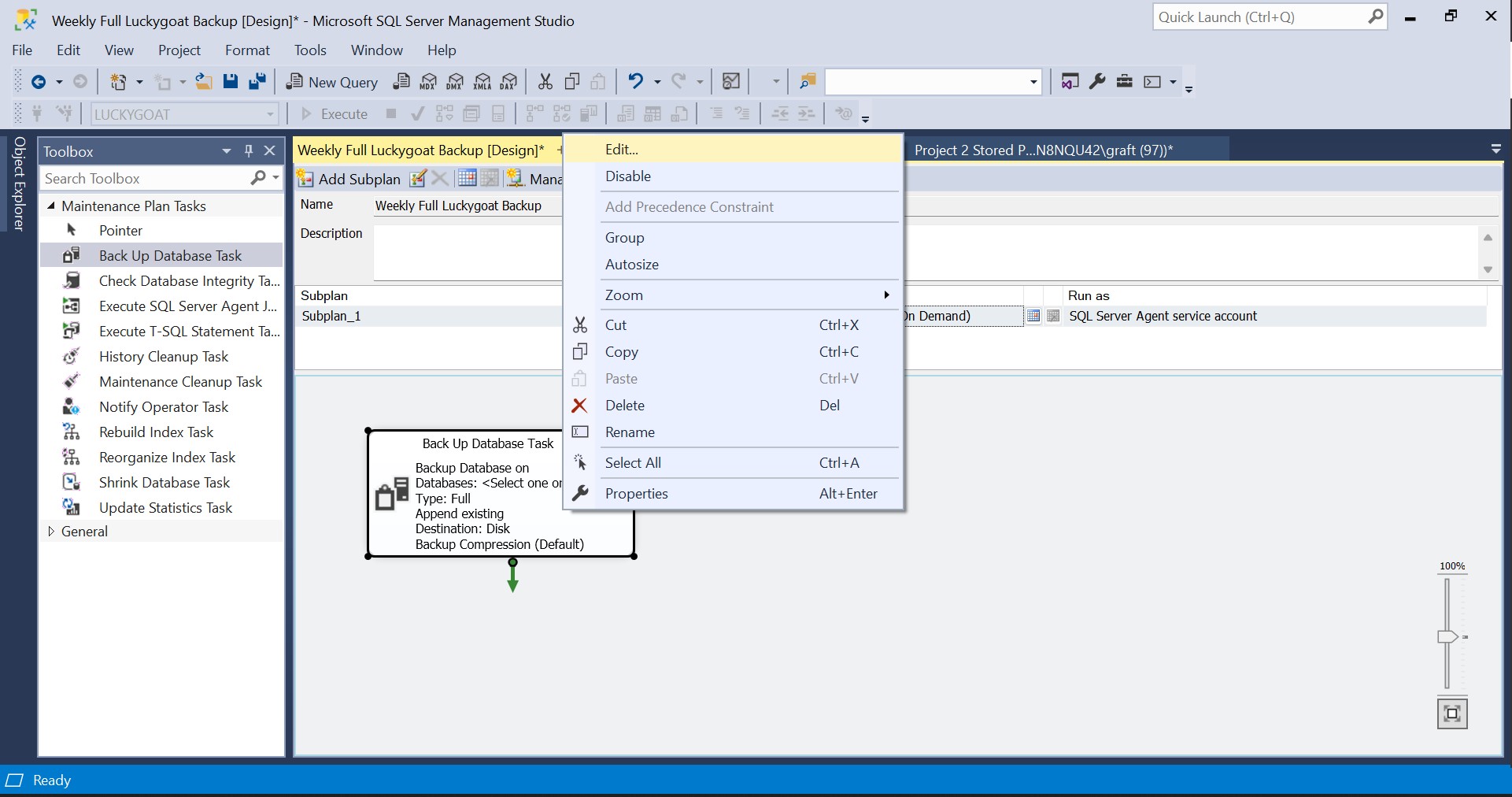Open the LUCKYGOAT database dropdown

click(x=270, y=115)
